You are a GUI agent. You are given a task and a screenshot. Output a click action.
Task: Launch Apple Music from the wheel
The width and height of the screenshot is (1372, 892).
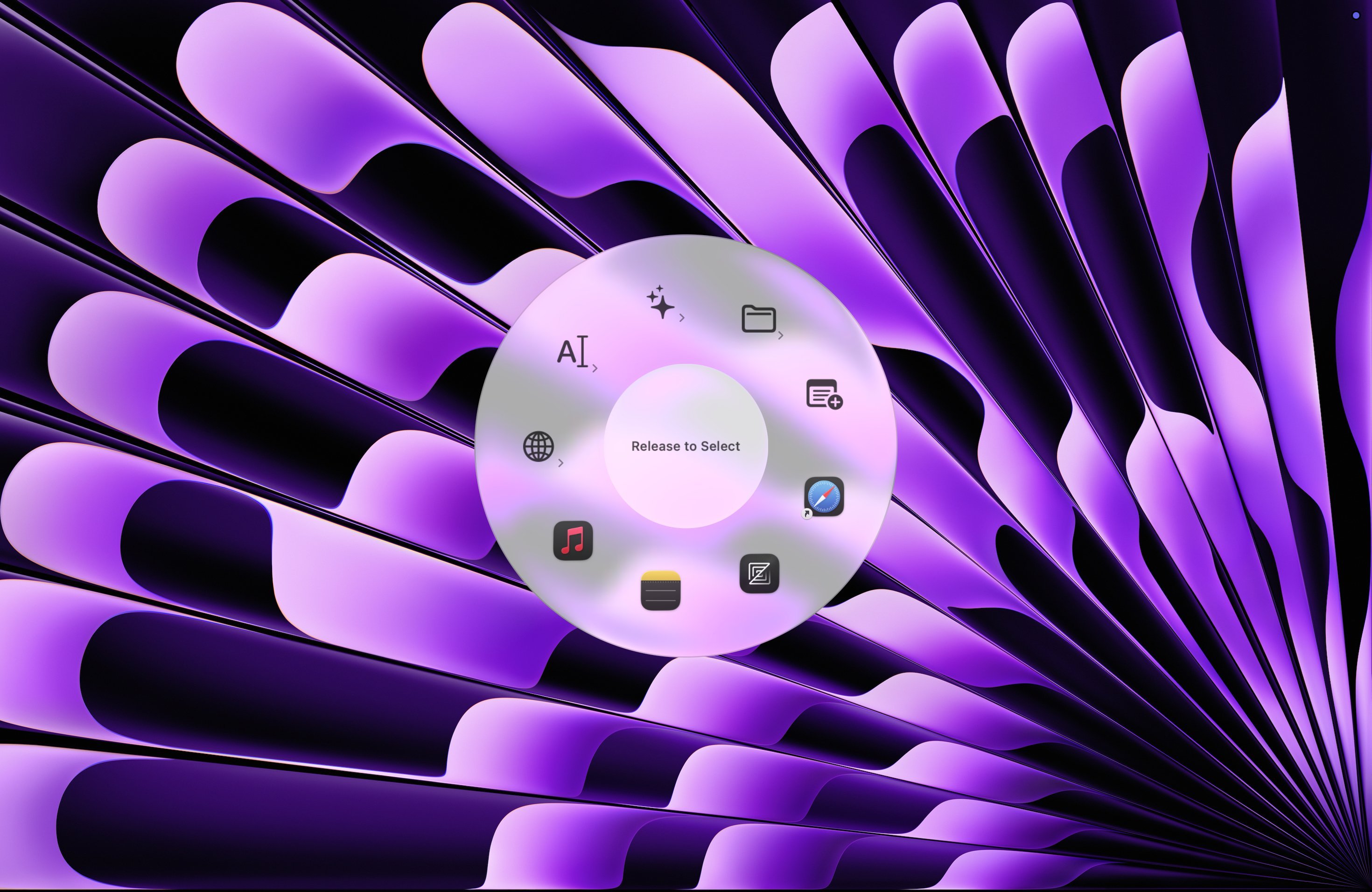coord(573,541)
